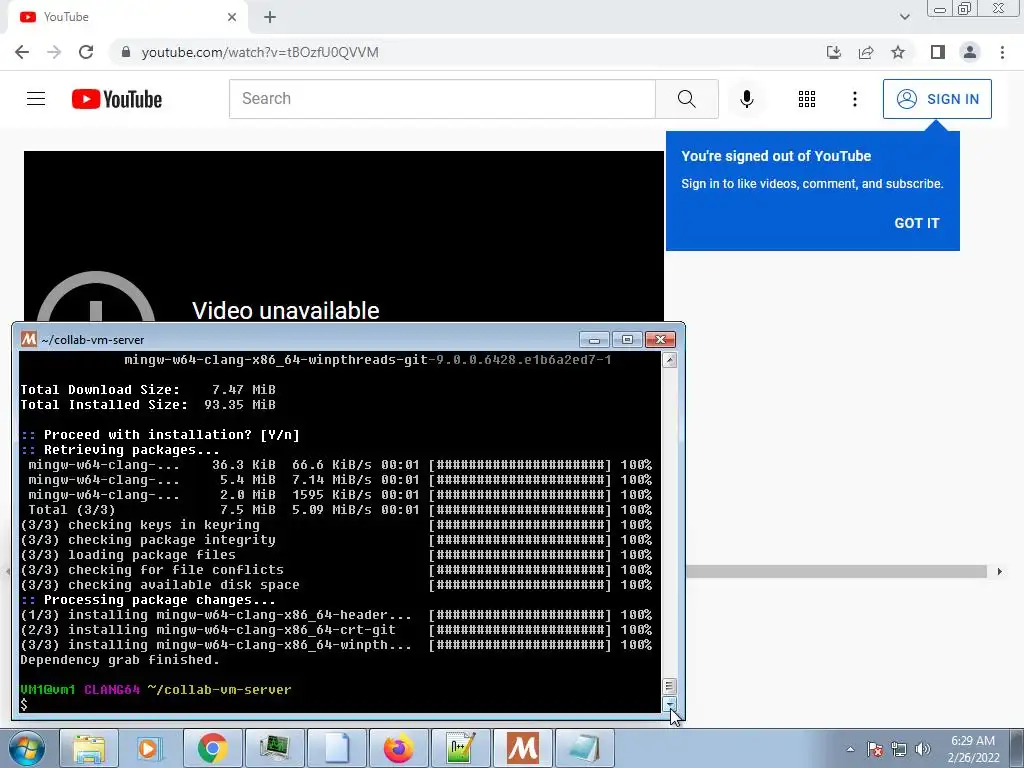
Task: Click 'Dependency grab finished.' text in terminal
Action: (x=120, y=660)
